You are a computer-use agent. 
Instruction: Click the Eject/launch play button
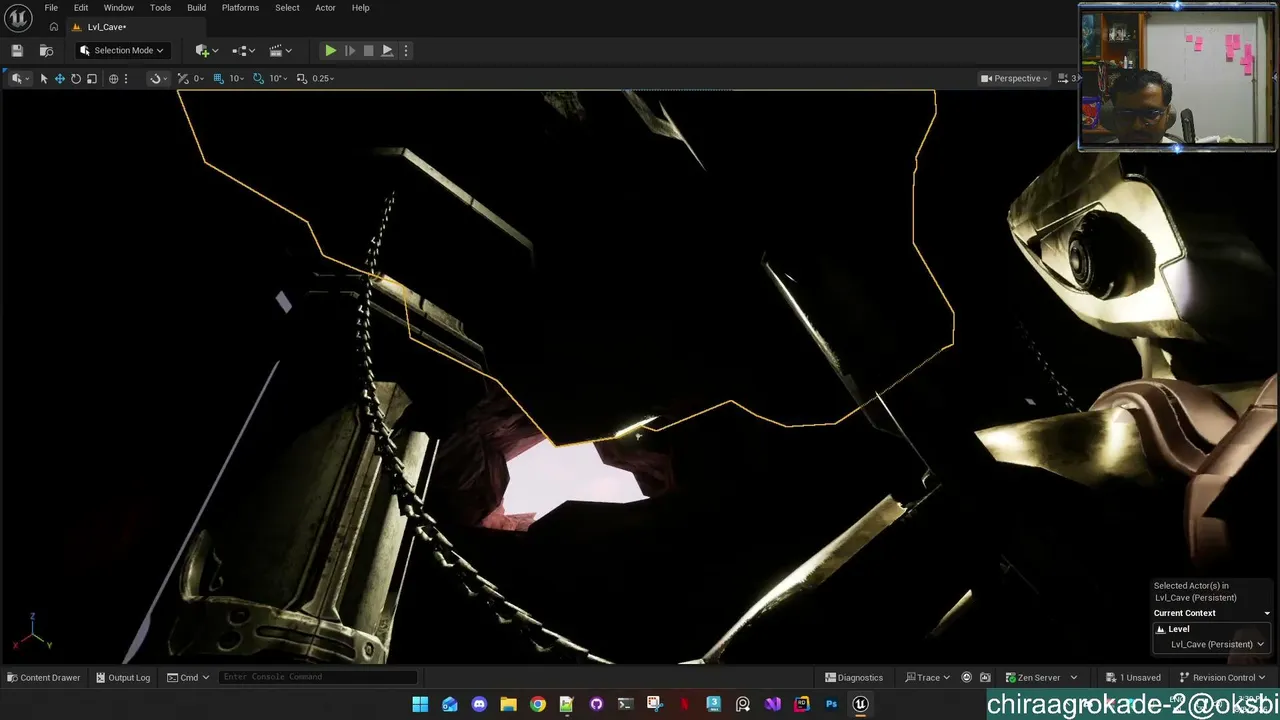[387, 50]
